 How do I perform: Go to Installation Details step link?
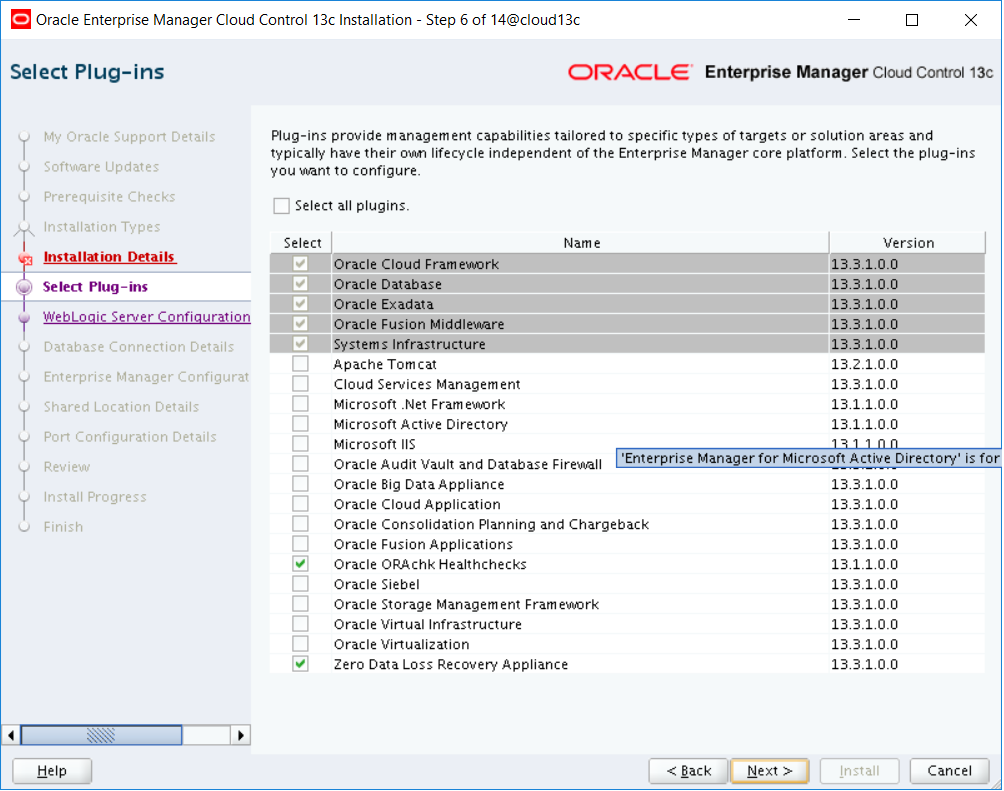(x=109, y=257)
